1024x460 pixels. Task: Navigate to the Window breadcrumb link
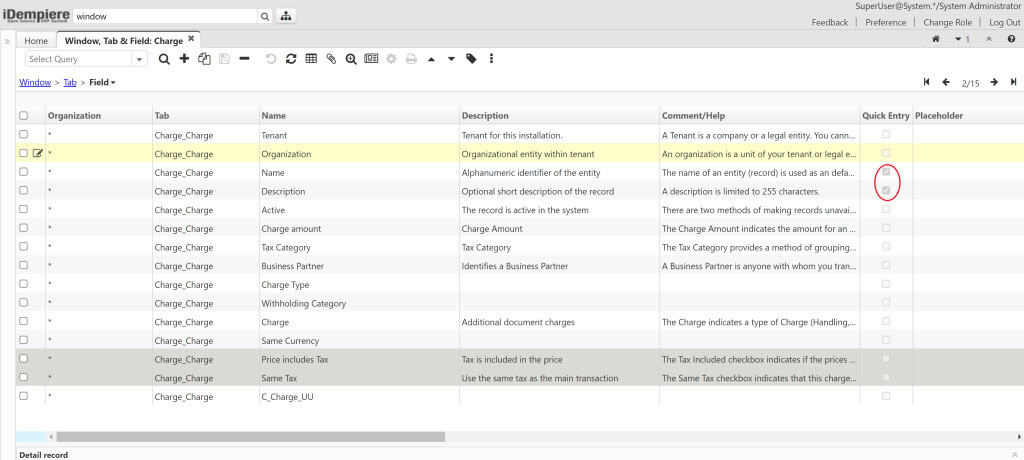[x=35, y=82]
